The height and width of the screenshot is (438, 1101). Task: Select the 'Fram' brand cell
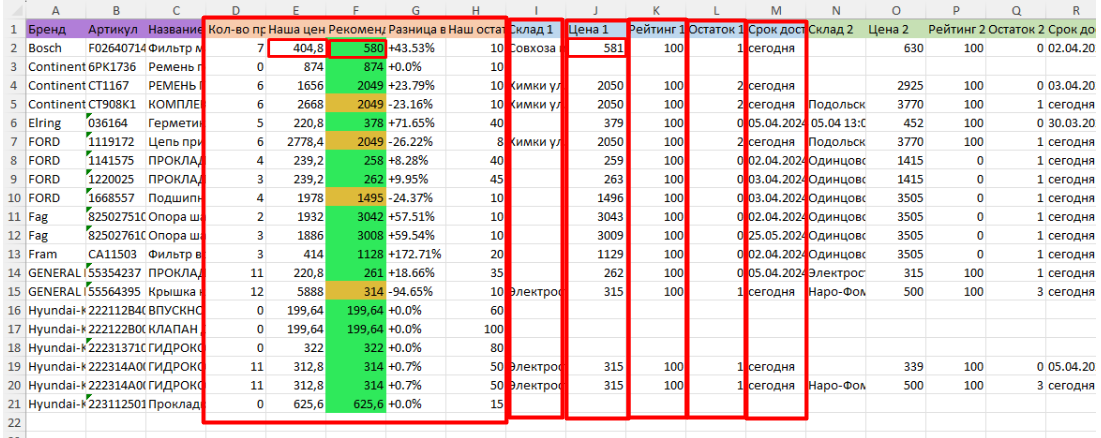(x=55, y=253)
